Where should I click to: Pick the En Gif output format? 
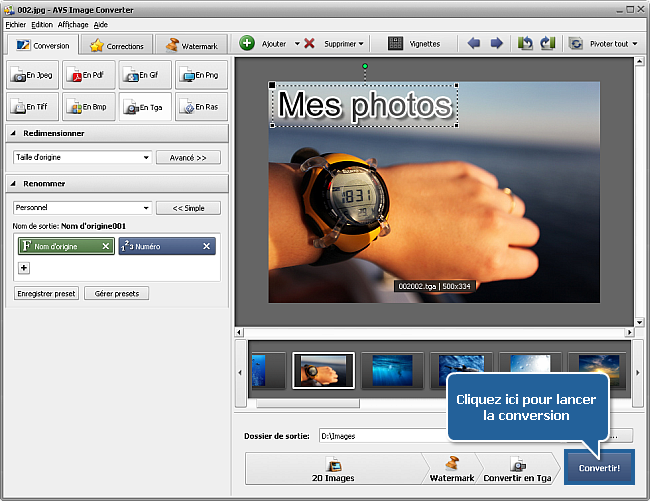(144, 75)
